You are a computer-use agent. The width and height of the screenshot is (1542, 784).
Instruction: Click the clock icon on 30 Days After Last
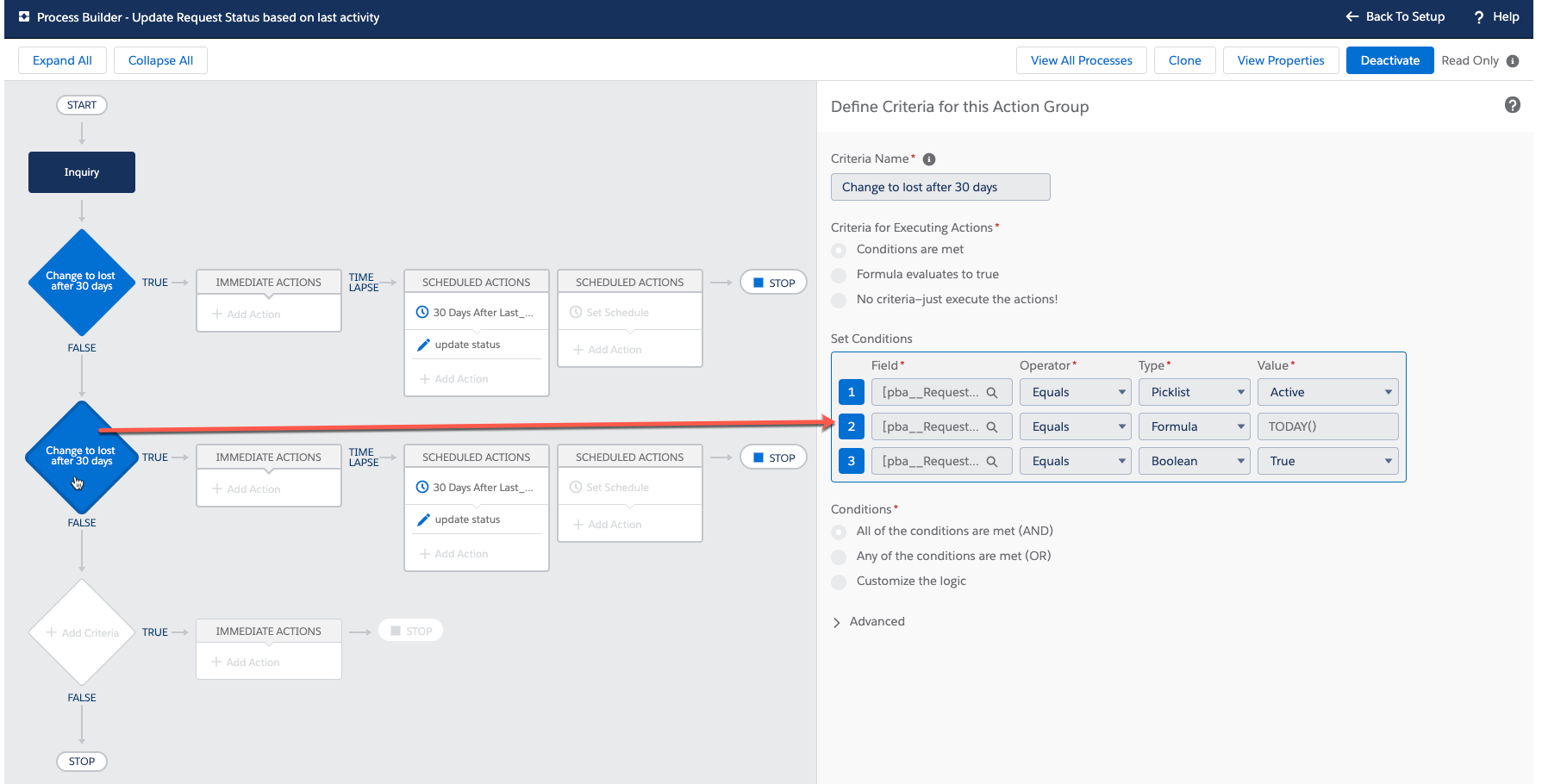423,312
